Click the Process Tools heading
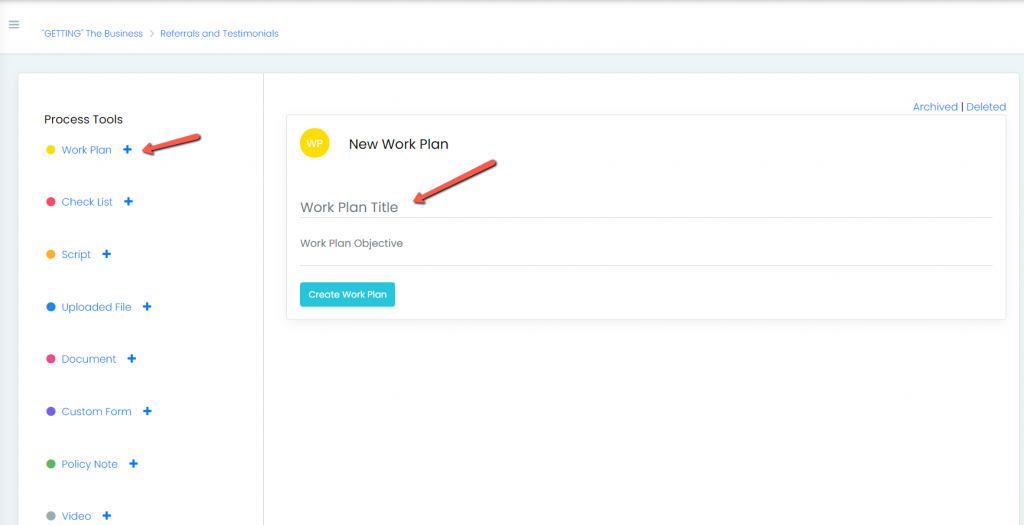Image resolution: width=1024 pixels, height=525 pixels. [x=84, y=119]
